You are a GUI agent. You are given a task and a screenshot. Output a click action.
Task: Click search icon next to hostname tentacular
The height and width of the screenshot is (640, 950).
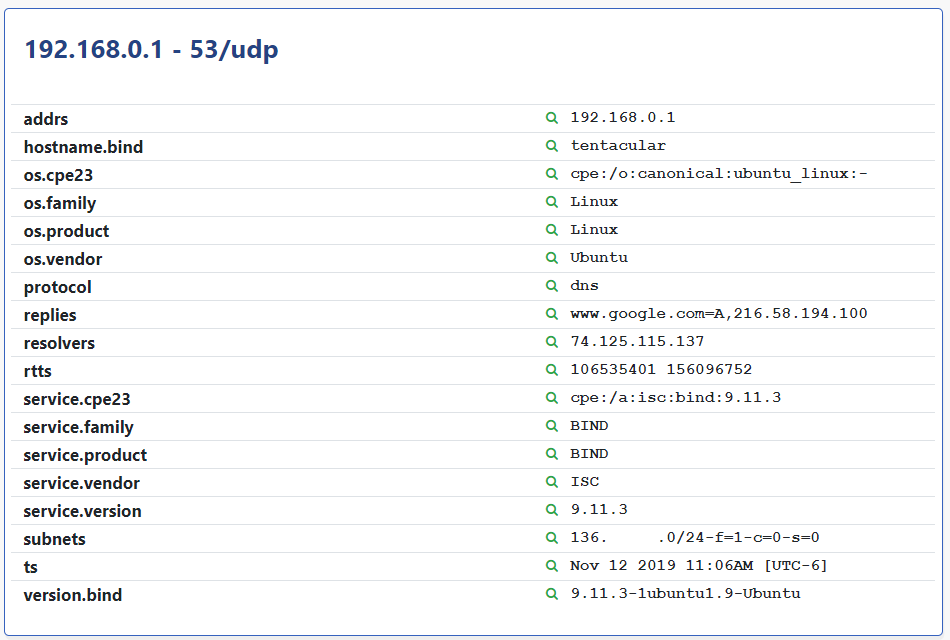(x=551, y=146)
